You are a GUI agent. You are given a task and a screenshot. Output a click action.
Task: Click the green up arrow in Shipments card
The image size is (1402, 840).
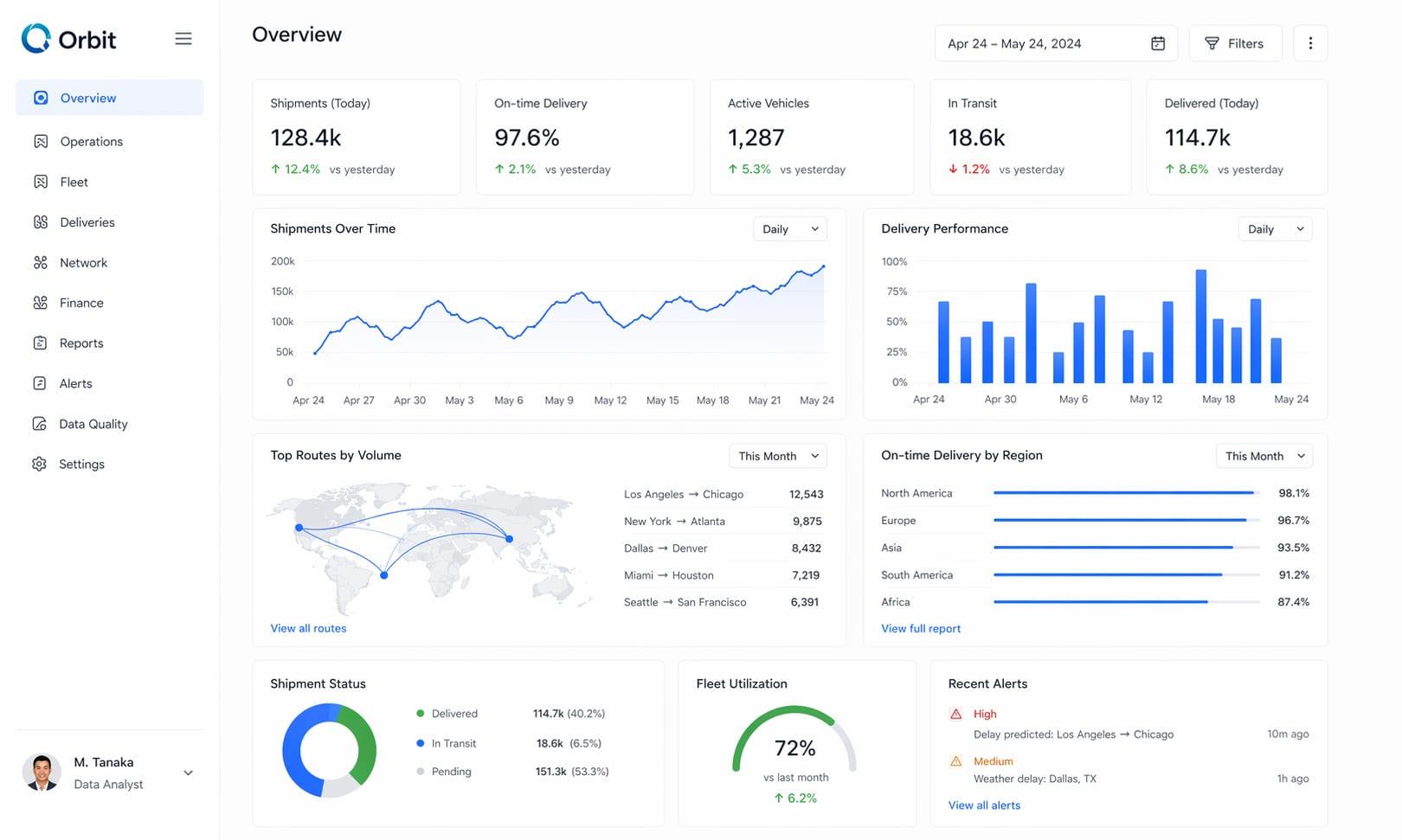(x=275, y=169)
